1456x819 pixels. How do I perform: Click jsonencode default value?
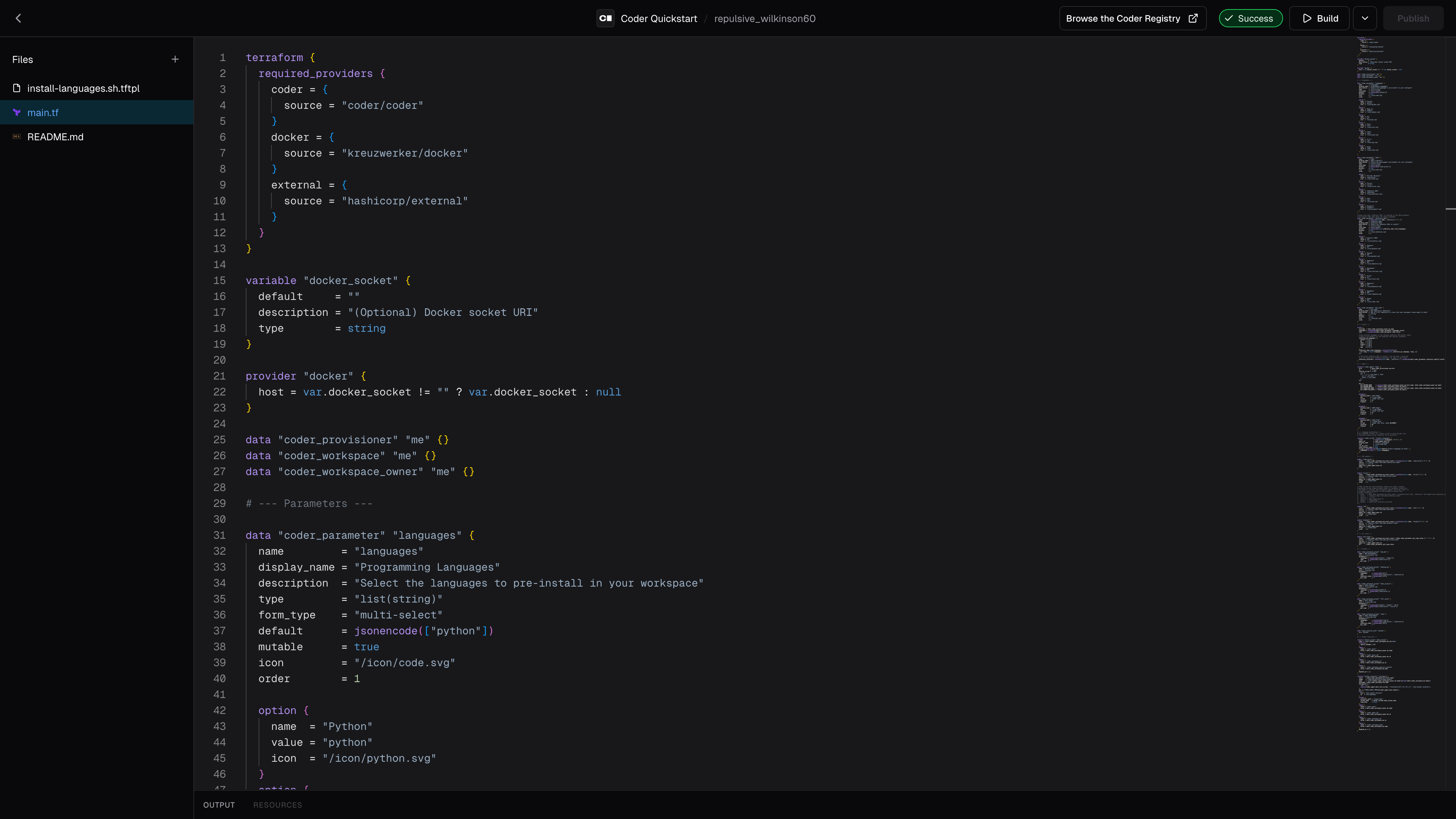pos(424,631)
